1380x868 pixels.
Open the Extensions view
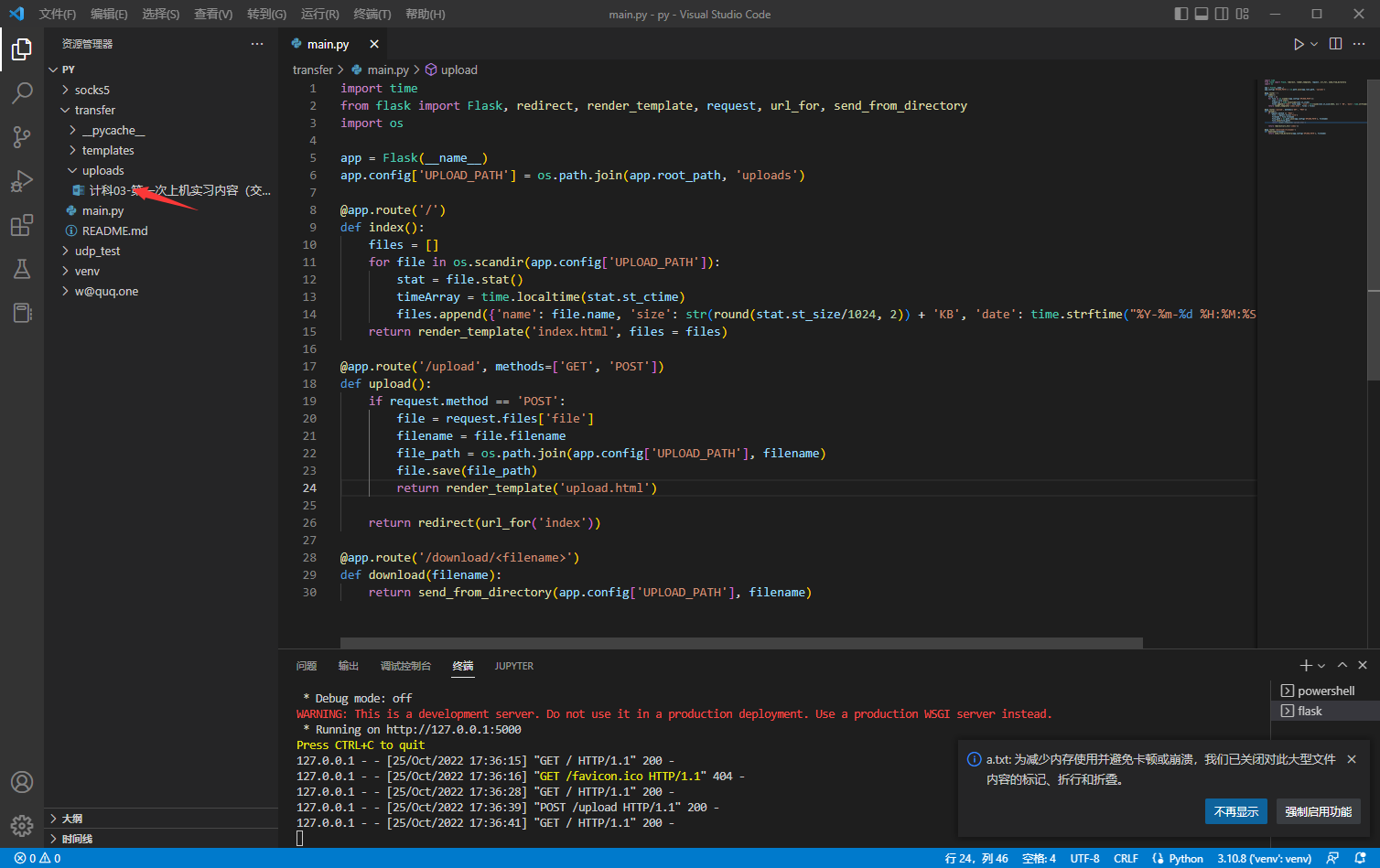[22, 225]
